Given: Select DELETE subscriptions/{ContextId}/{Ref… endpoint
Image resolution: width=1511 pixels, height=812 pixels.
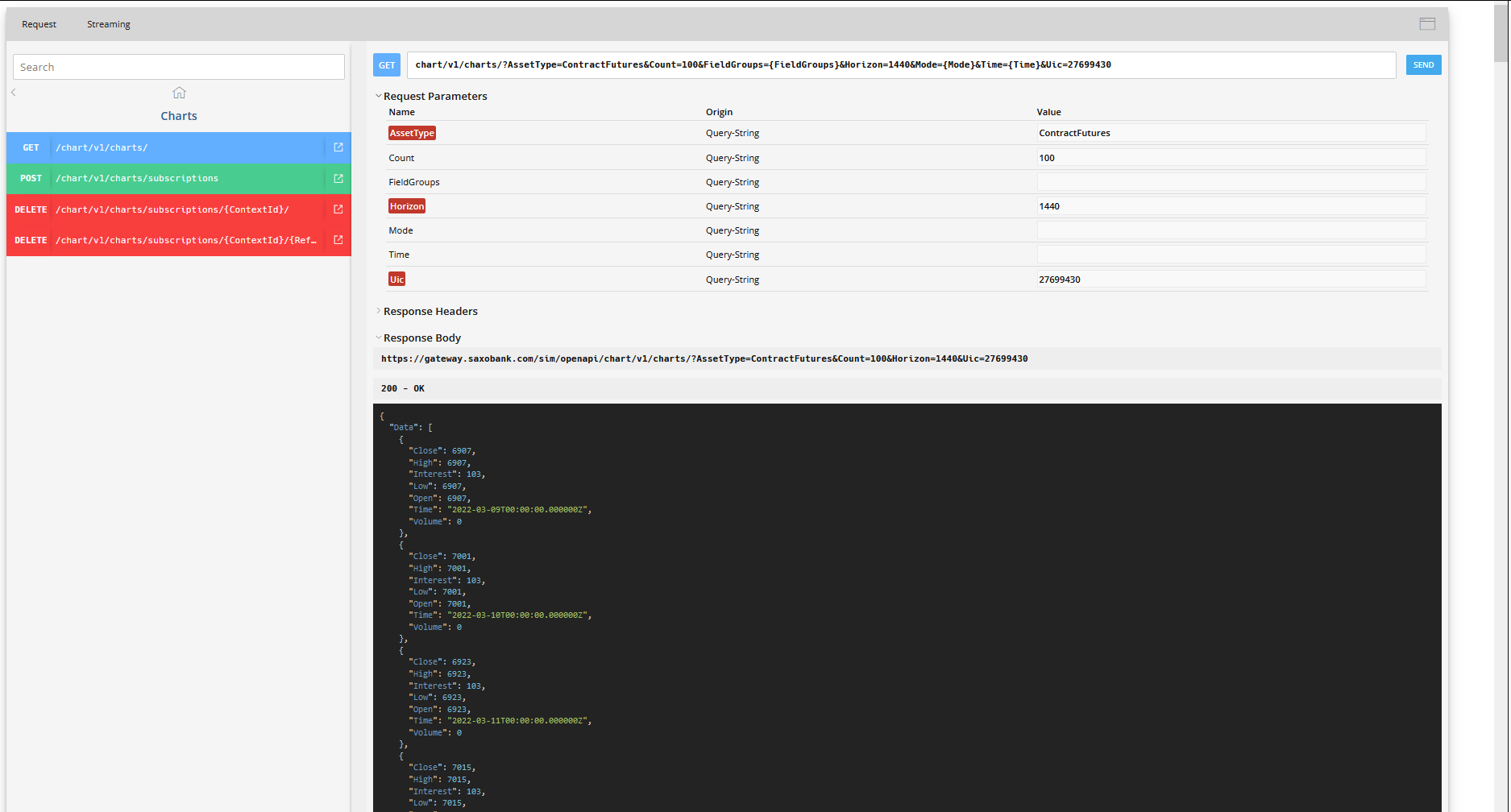Looking at the screenshot, I should point(179,240).
